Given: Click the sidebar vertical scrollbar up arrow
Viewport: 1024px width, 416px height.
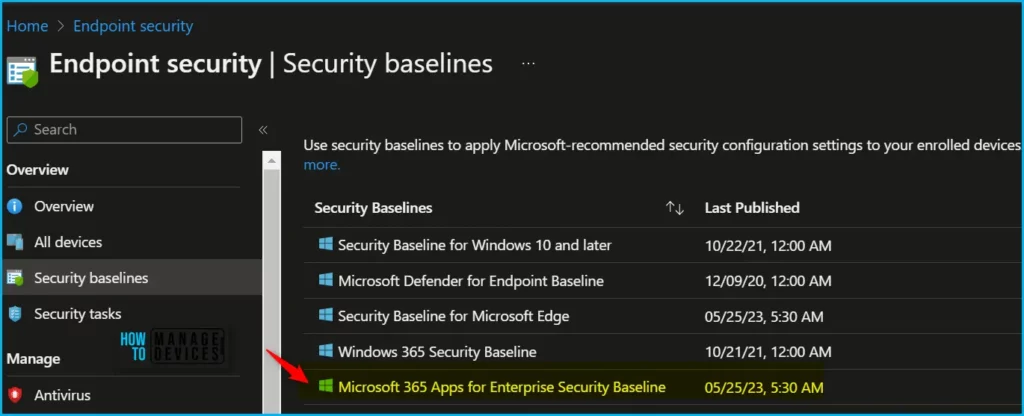Looking at the screenshot, I should [x=271, y=159].
